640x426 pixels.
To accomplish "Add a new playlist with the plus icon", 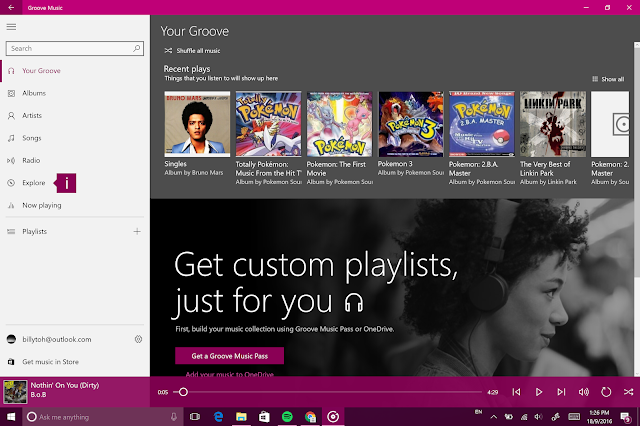I will [137, 231].
